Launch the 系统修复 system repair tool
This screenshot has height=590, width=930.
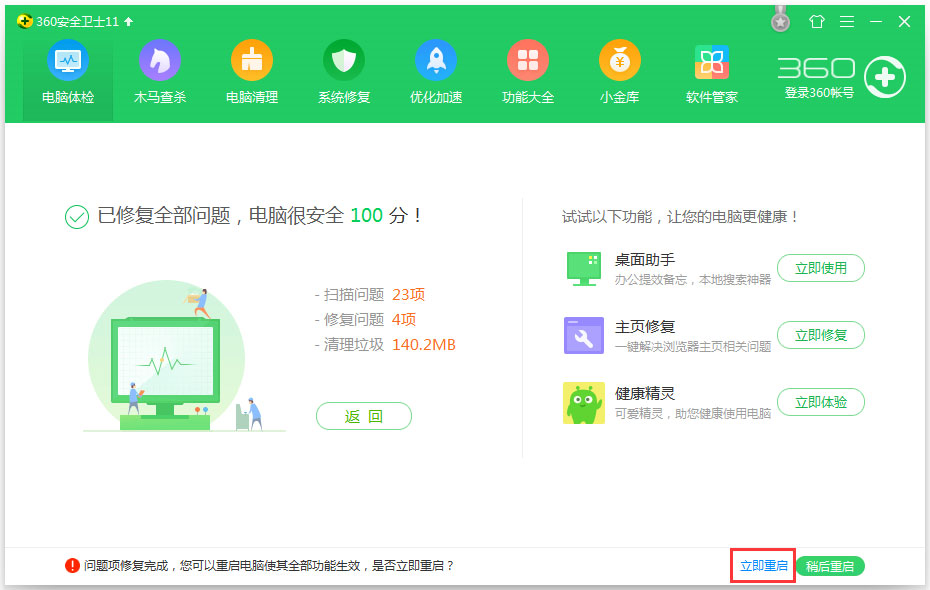coord(343,70)
